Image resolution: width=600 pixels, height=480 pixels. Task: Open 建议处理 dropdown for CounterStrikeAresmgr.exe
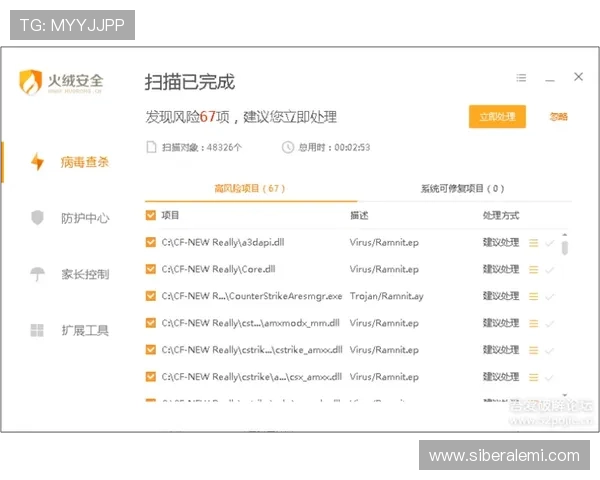(501, 296)
